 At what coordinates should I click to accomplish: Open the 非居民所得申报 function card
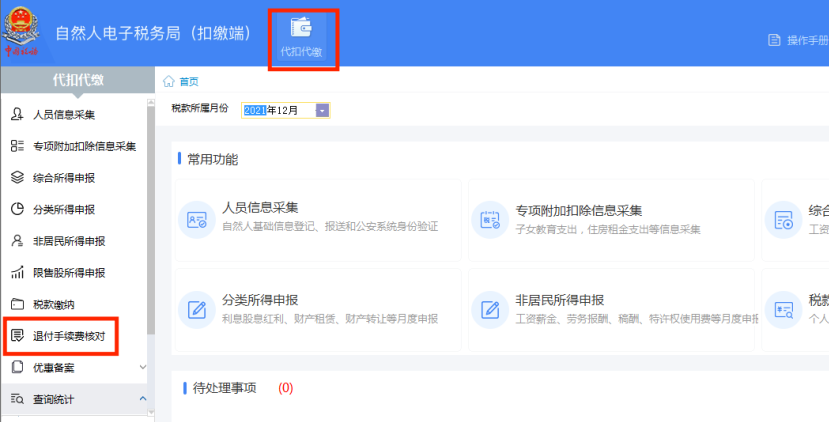[611, 310]
